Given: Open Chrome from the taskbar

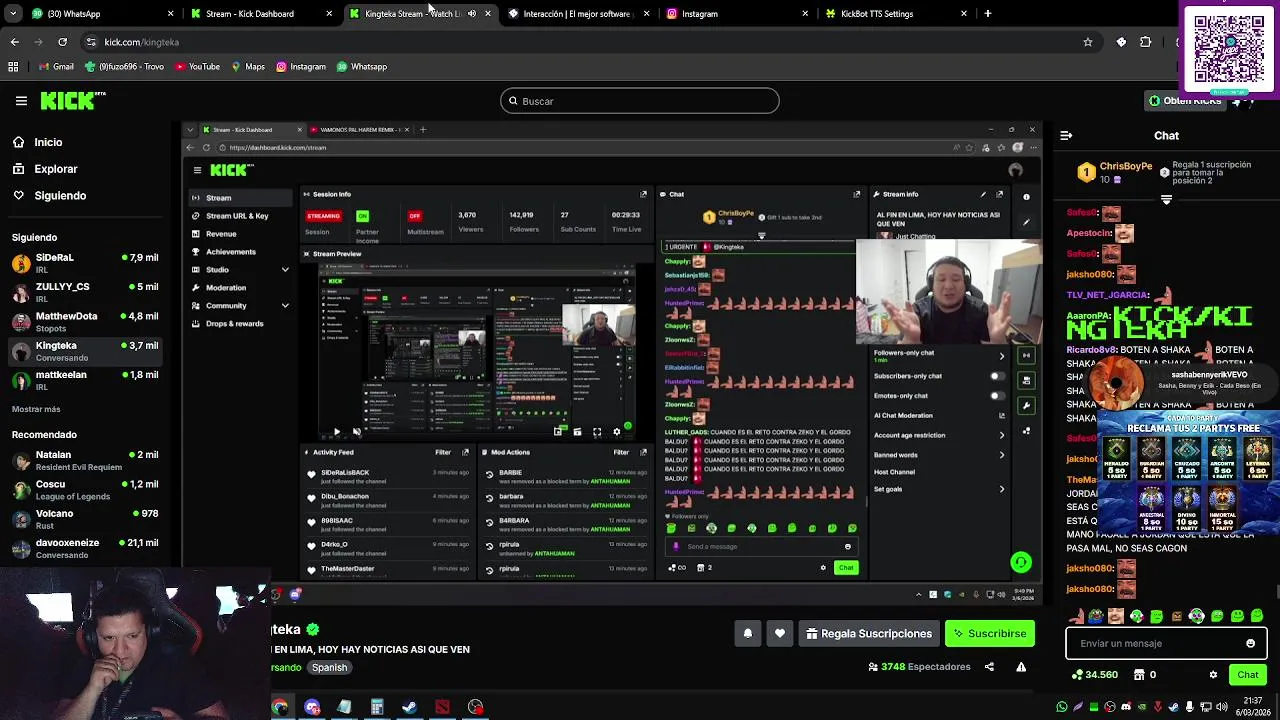Looking at the screenshot, I should (x=279, y=707).
